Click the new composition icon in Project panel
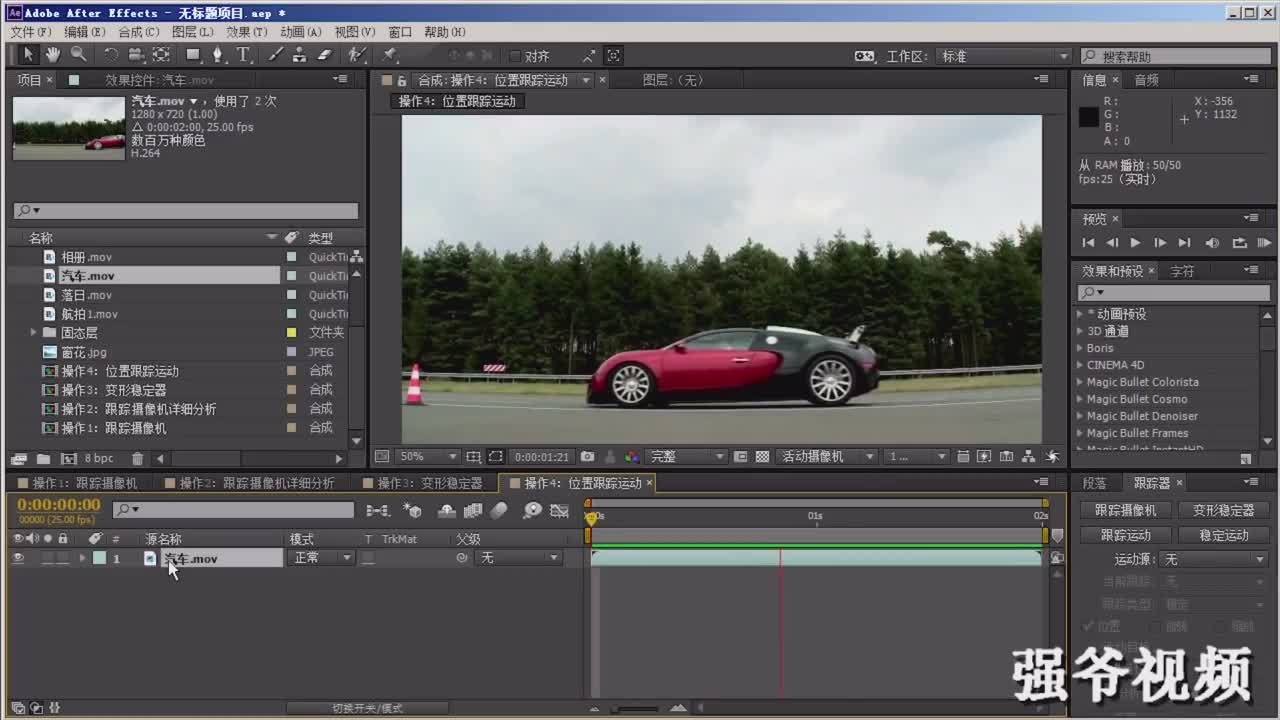This screenshot has height=720, width=1280. 68,459
